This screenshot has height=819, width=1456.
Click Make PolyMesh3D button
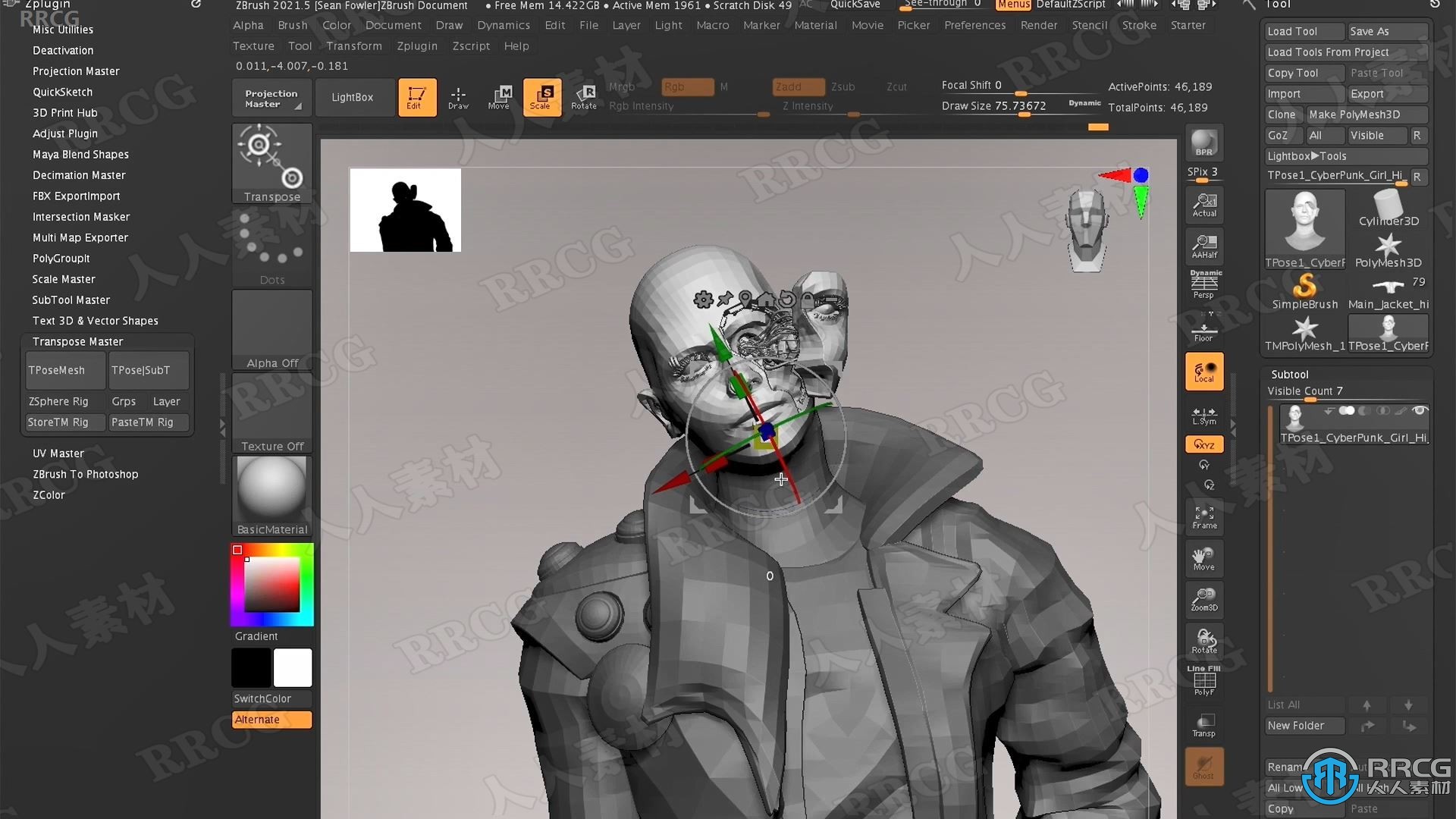1367,115
